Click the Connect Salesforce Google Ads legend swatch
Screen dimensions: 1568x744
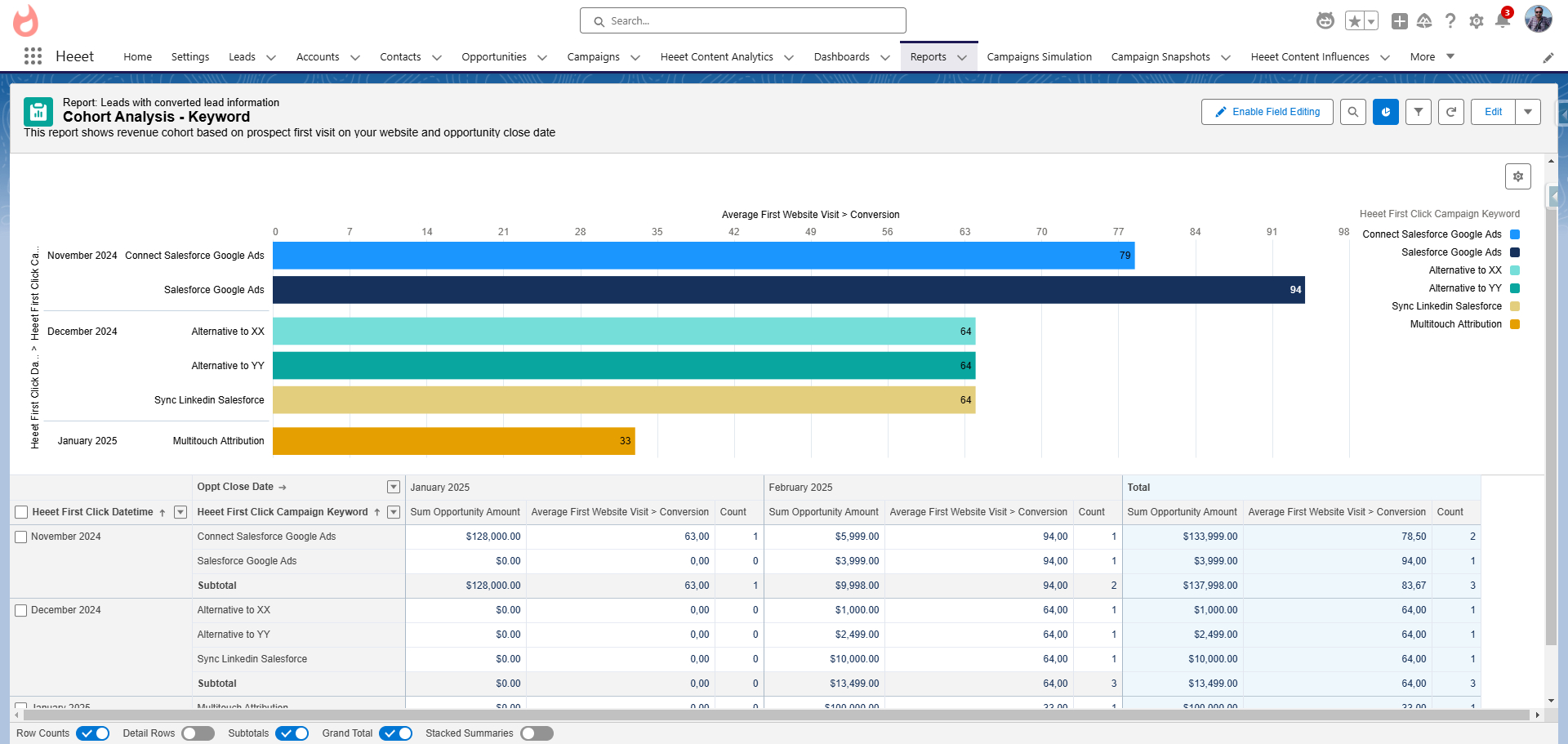coord(1515,234)
